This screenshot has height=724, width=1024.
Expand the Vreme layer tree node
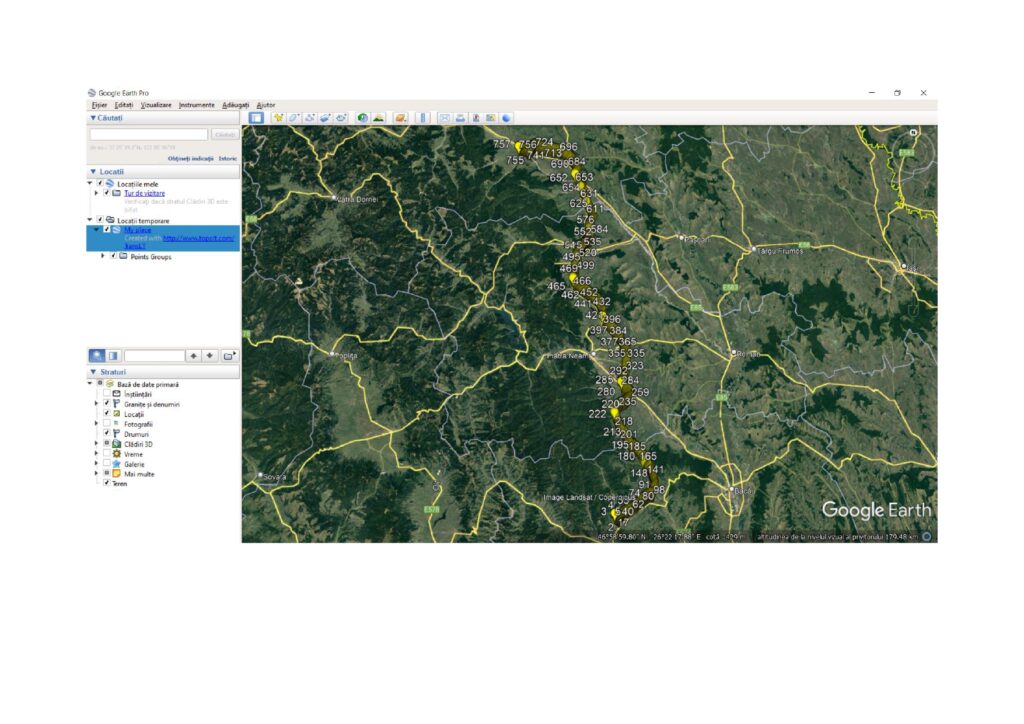click(x=97, y=454)
